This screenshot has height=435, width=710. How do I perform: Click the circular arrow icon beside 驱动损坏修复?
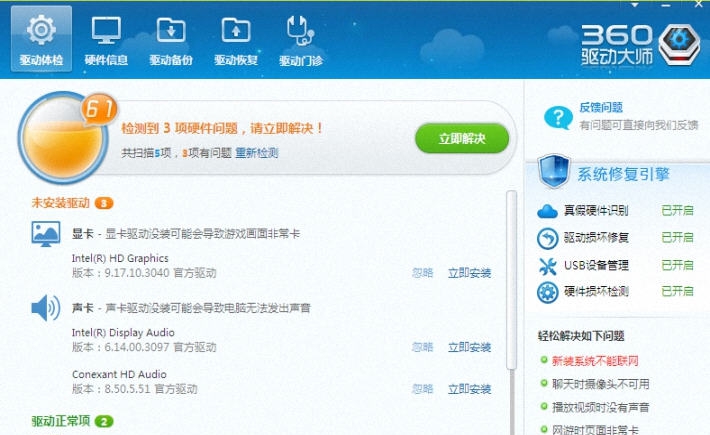[547, 239]
